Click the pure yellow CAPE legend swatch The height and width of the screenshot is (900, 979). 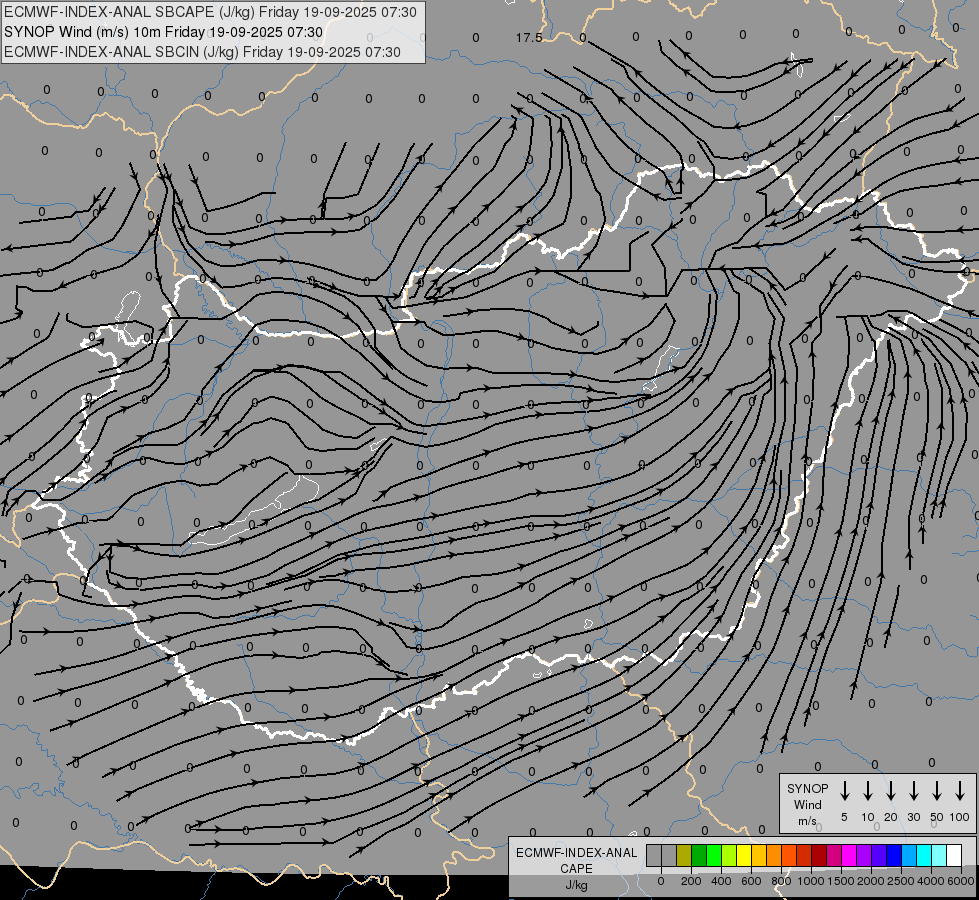coord(744,855)
